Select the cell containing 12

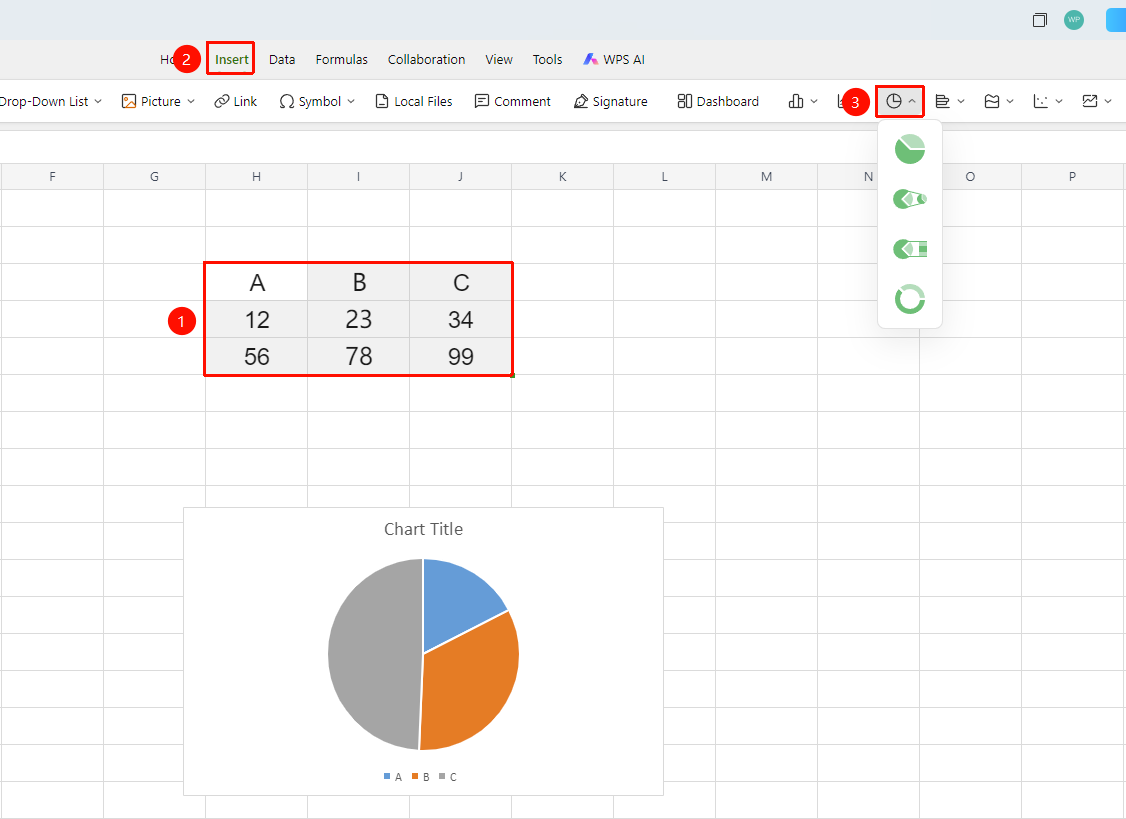(x=256, y=319)
